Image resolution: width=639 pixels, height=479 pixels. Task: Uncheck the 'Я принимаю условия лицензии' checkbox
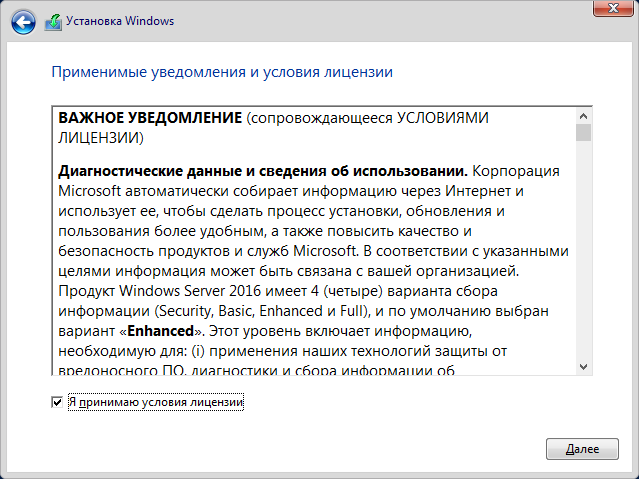[57, 402]
